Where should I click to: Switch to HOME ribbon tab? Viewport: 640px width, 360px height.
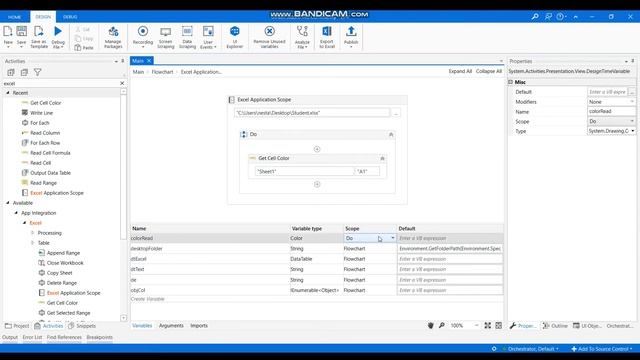14,17
